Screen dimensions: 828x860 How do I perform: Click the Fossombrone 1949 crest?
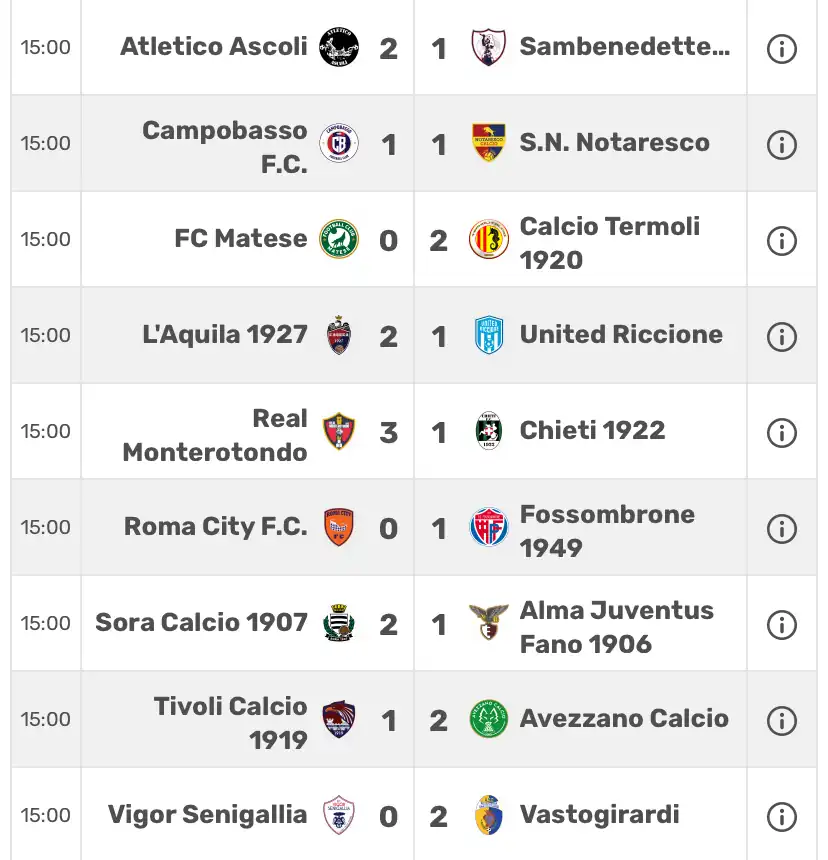coord(489,527)
